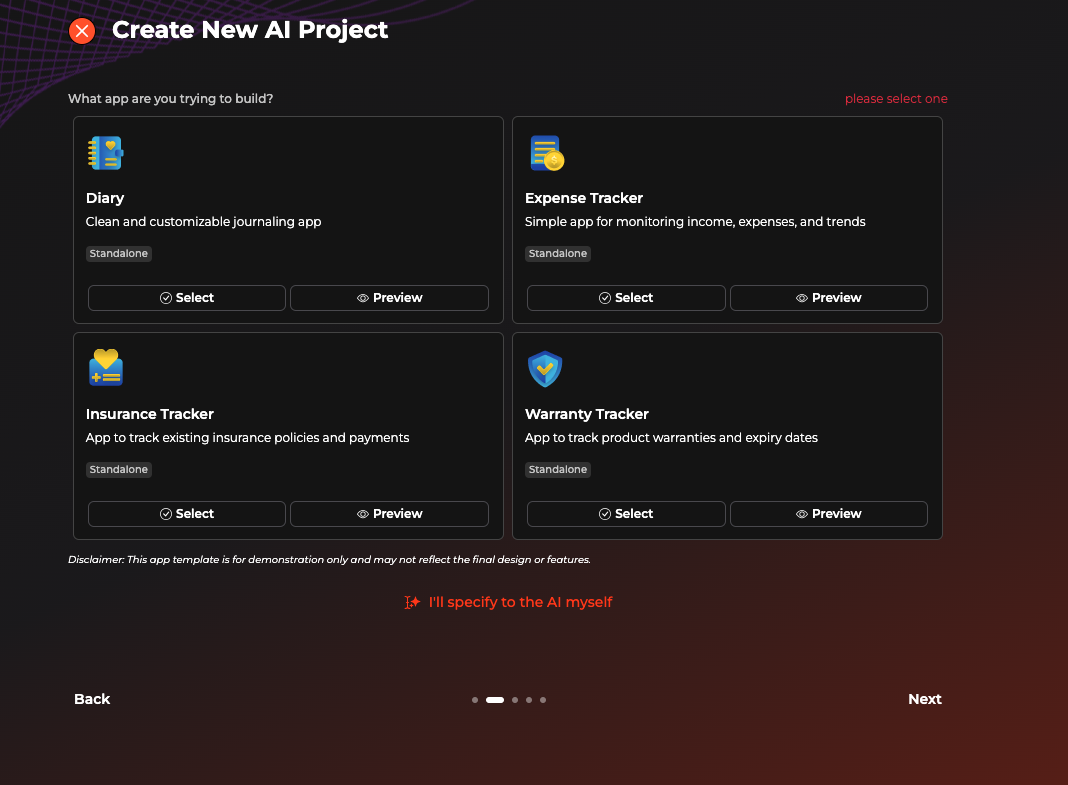Click the Warranty Tracker card title

(586, 414)
